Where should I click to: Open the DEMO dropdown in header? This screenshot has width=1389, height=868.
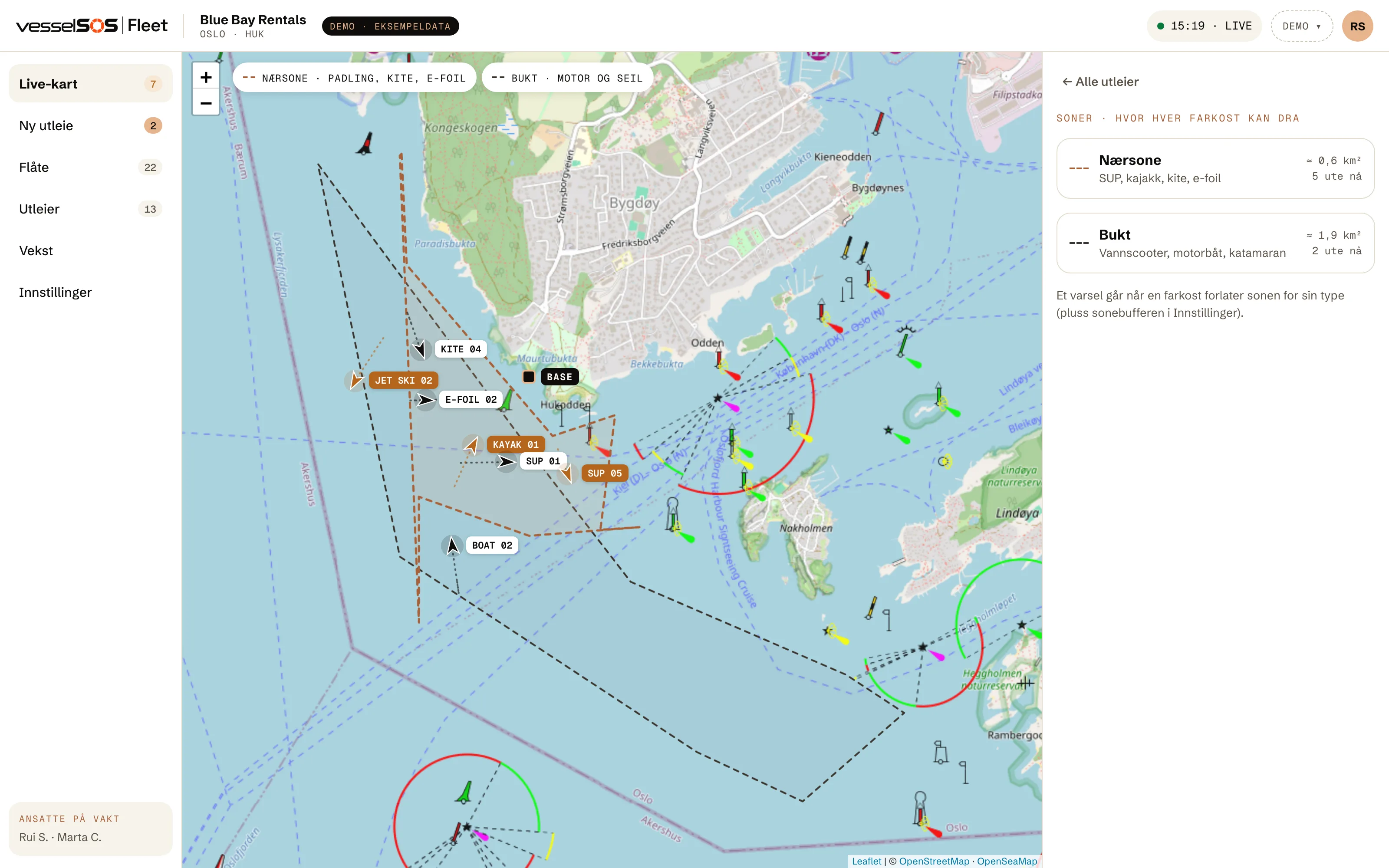pos(1301,26)
